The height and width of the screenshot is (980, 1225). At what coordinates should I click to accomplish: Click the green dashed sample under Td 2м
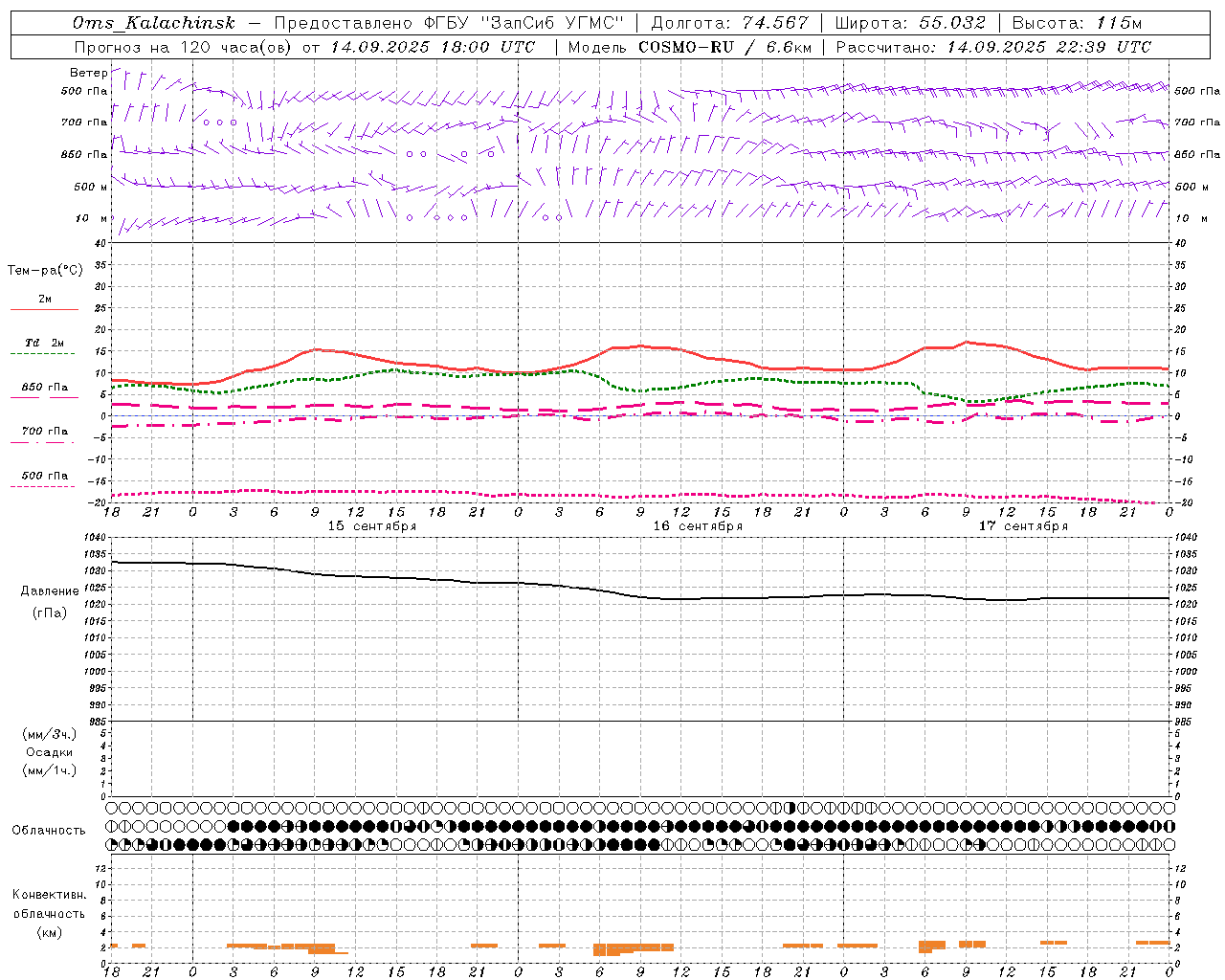pos(43,354)
